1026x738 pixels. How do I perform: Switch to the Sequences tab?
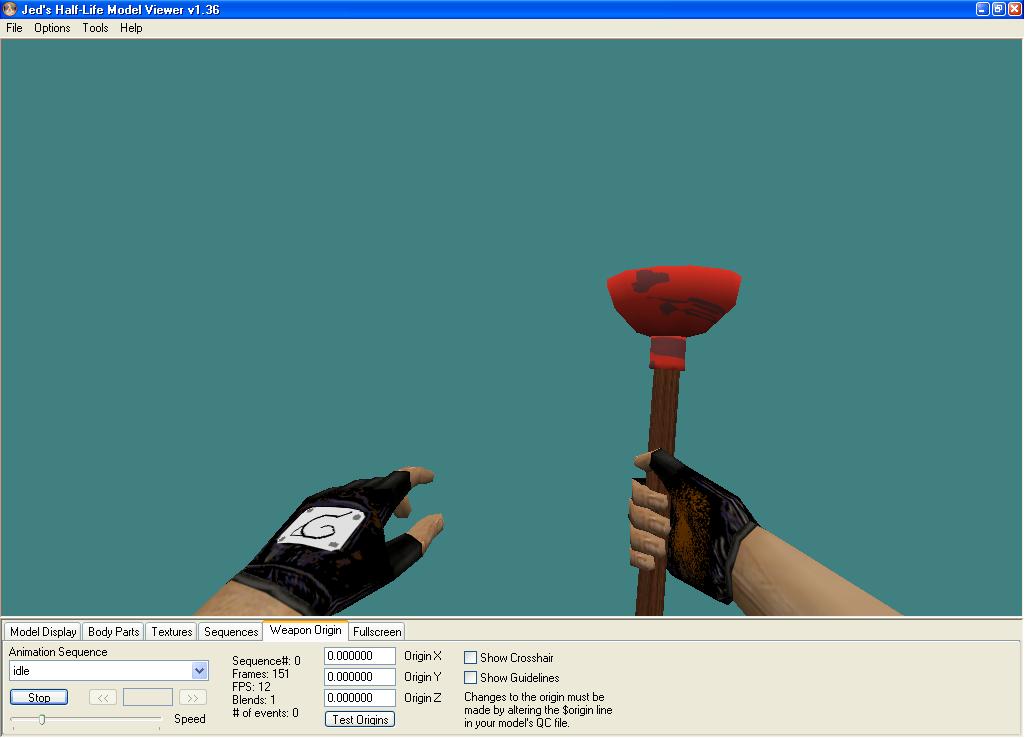click(231, 631)
